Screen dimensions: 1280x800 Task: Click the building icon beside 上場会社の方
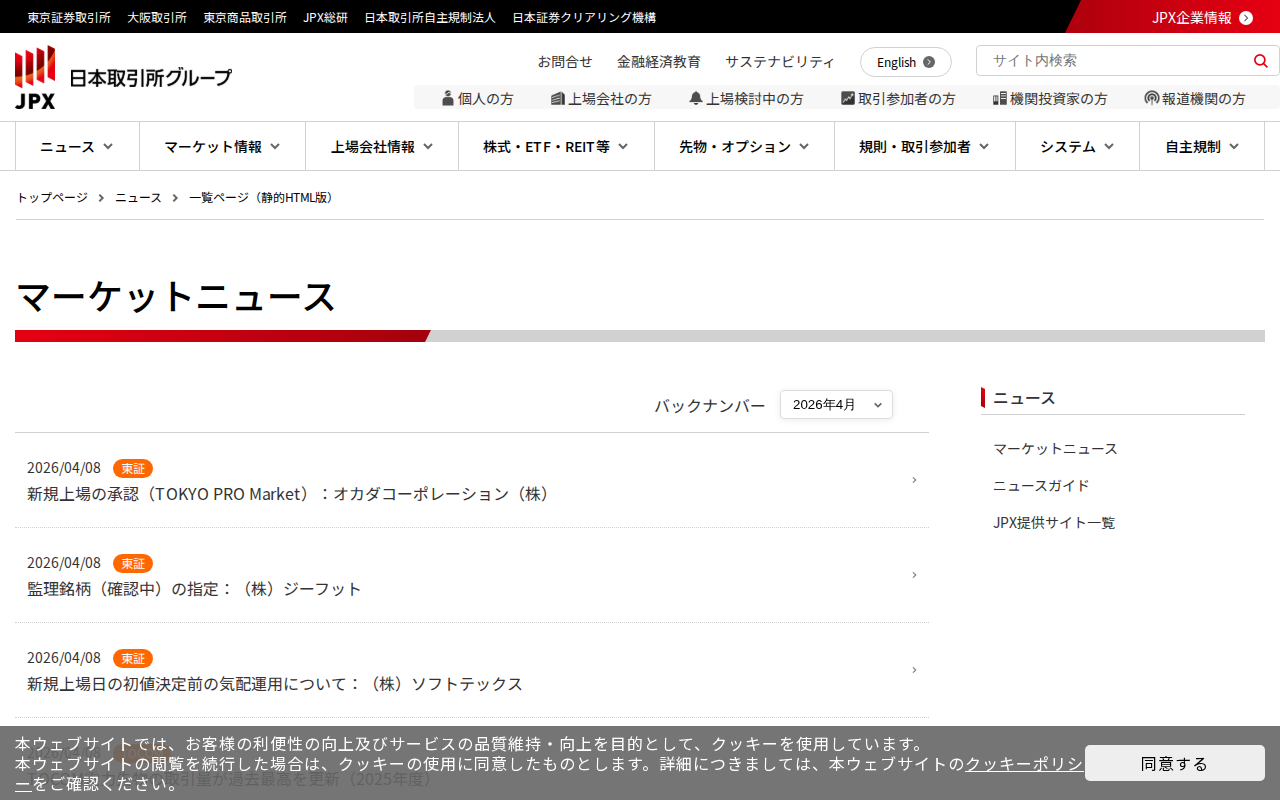[x=558, y=98]
